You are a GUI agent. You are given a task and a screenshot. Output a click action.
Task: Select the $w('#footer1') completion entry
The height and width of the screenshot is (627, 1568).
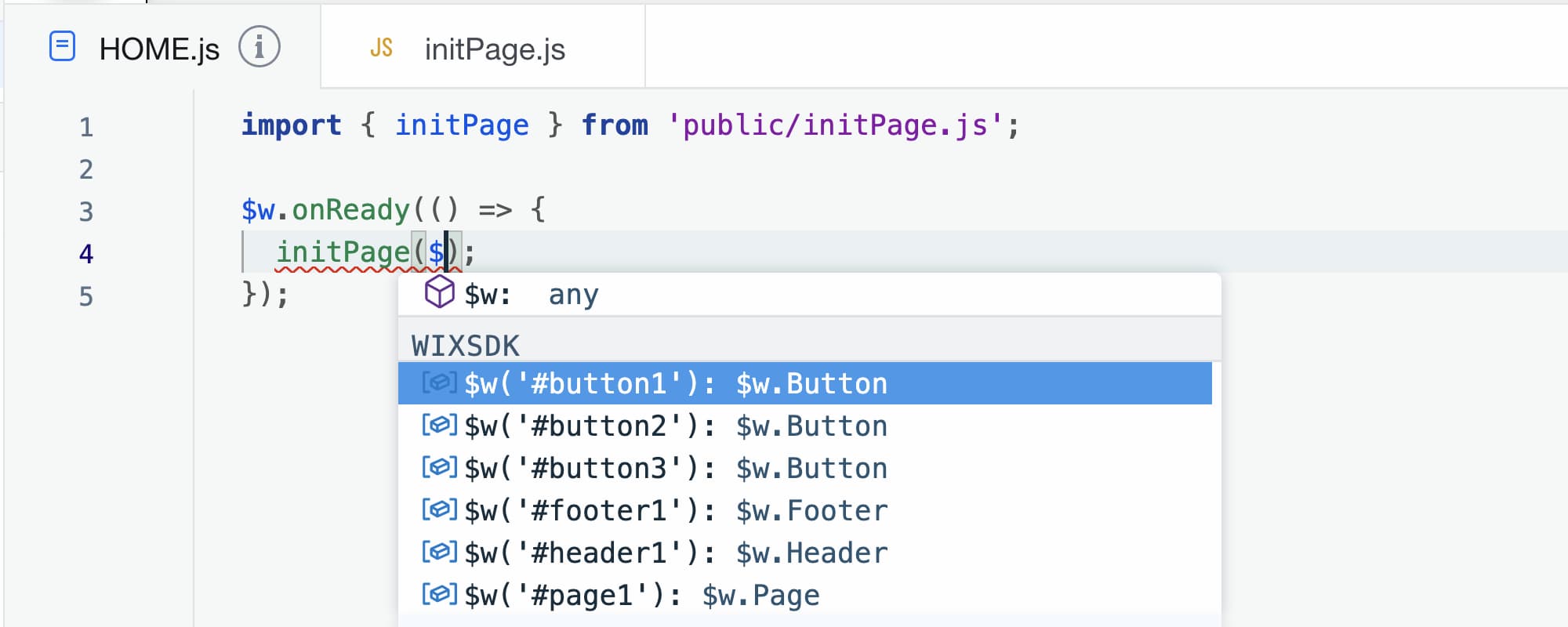pyautogui.click(x=674, y=509)
